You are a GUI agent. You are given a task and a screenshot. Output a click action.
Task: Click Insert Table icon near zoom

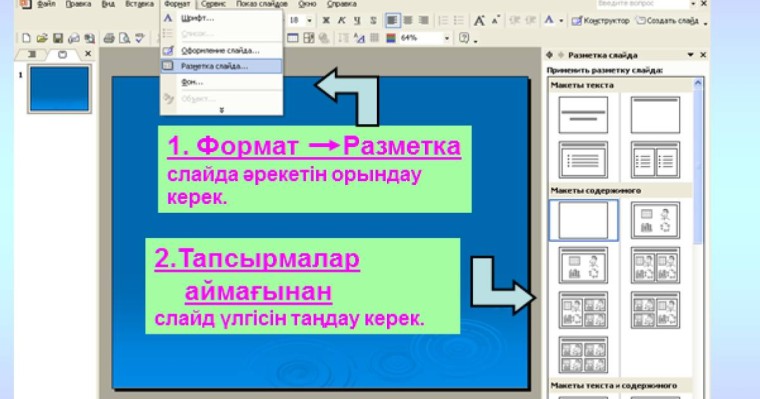point(293,38)
